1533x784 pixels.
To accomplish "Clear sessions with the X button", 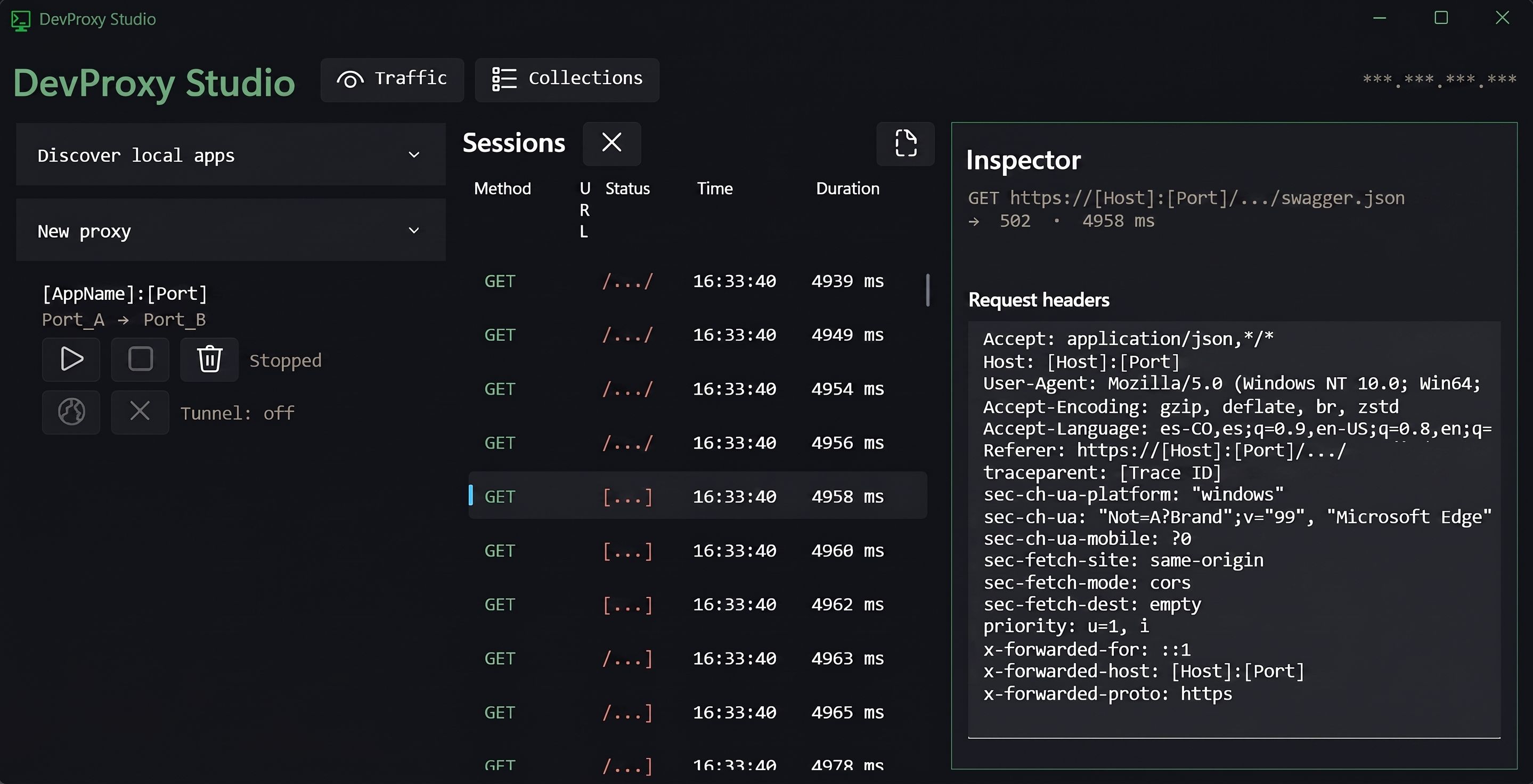I will pyautogui.click(x=612, y=143).
